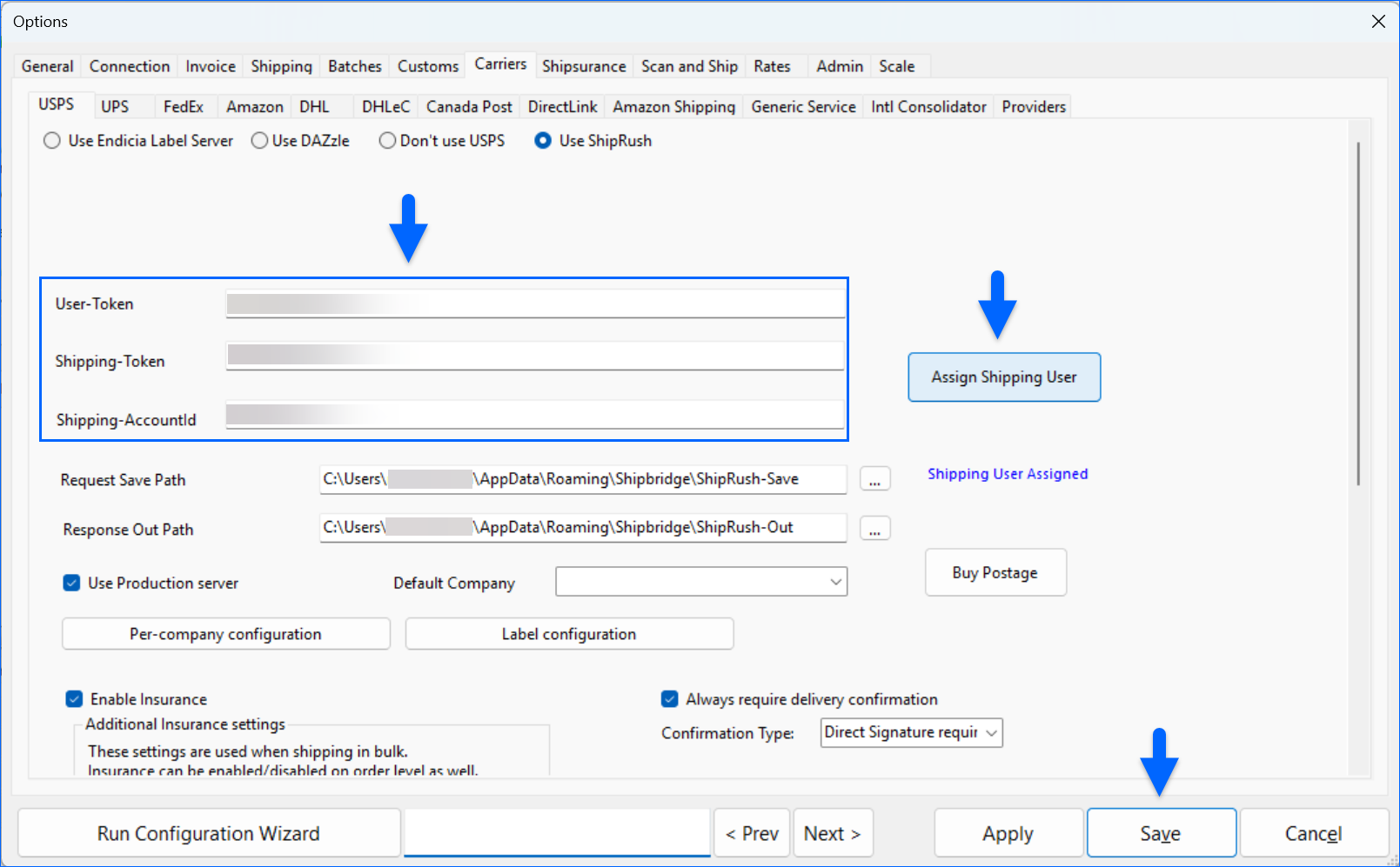This screenshot has width=1400, height=867.
Task: Disable the Enable Insurance checkbox
Action: [x=75, y=699]
